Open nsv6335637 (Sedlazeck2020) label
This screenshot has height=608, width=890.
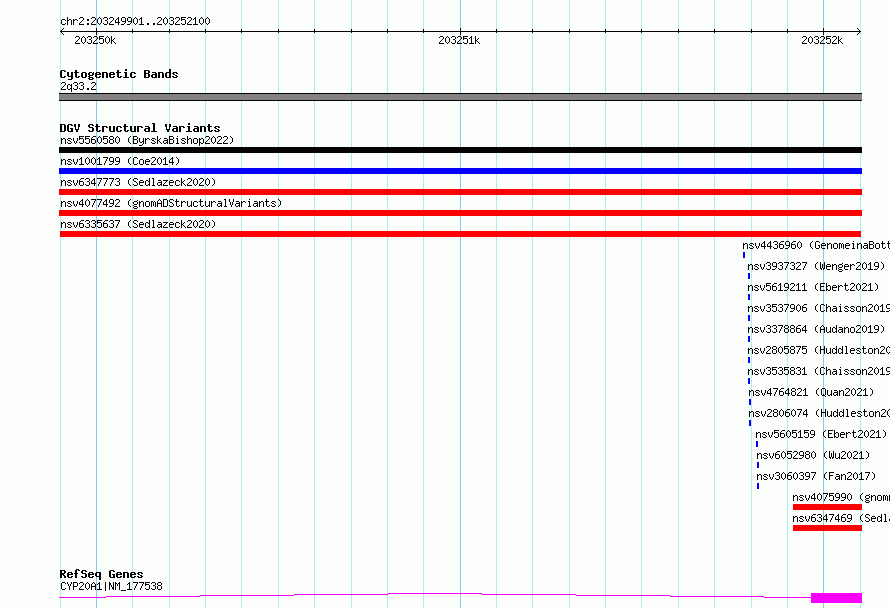coord(138,224)
